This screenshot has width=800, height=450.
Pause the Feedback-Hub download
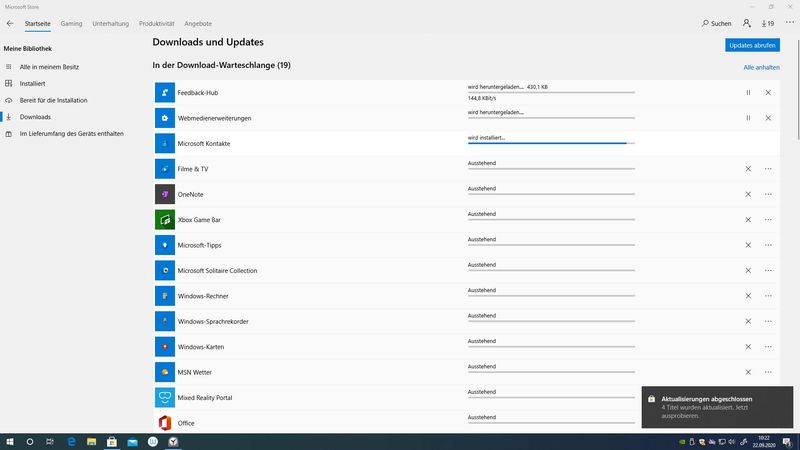pyautogui.click(x=748, y=92)
